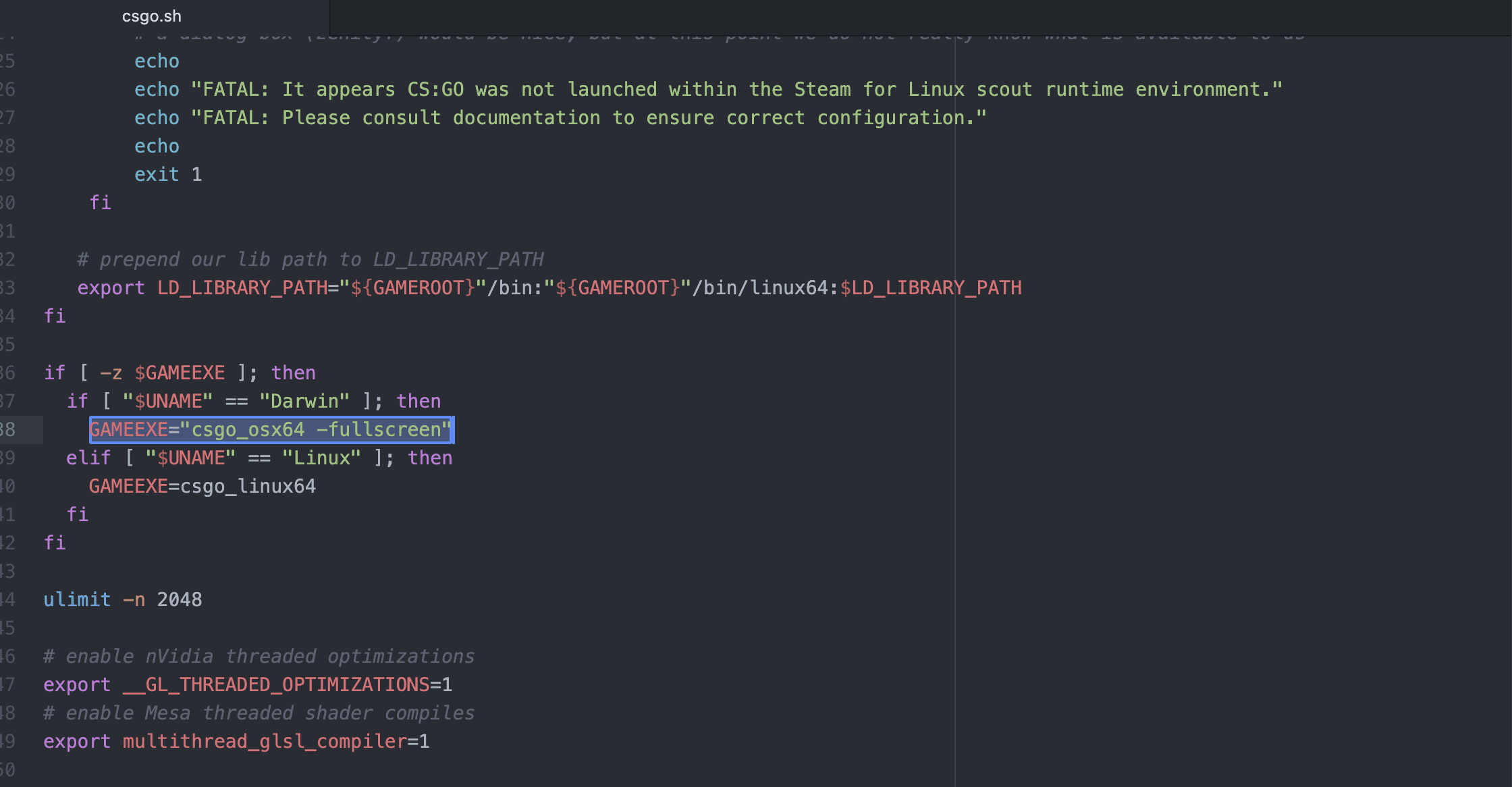Click the elif keyword
The height and width of the screenshot is (787, 1512).
88,458
